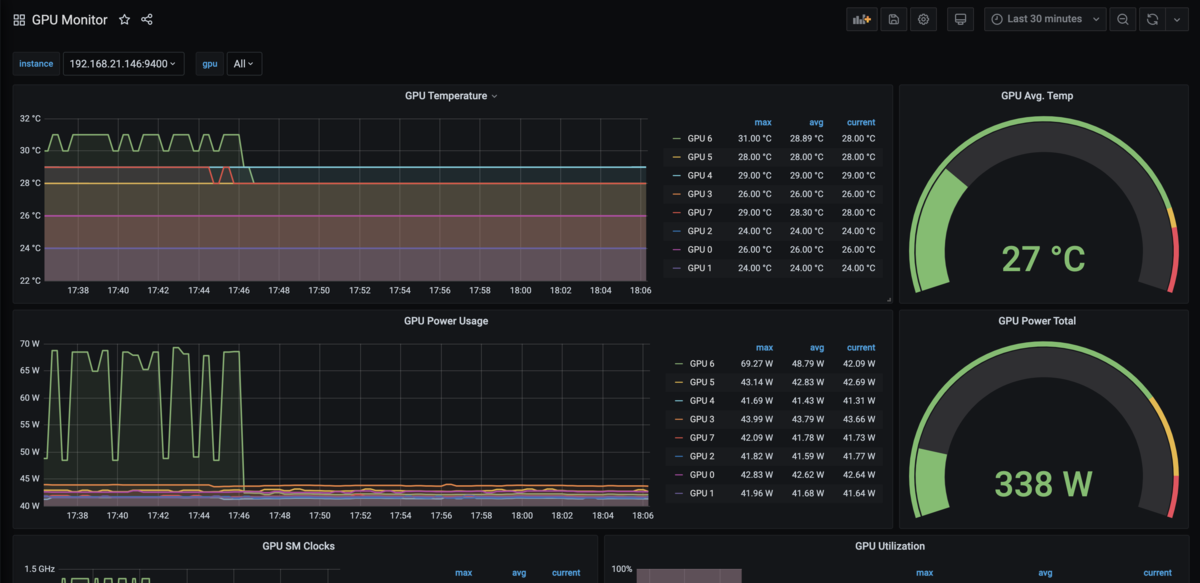1200x583 pixels.
Task: Click the 41.64 W current value for GPU 1
Action: coord(859,493)
